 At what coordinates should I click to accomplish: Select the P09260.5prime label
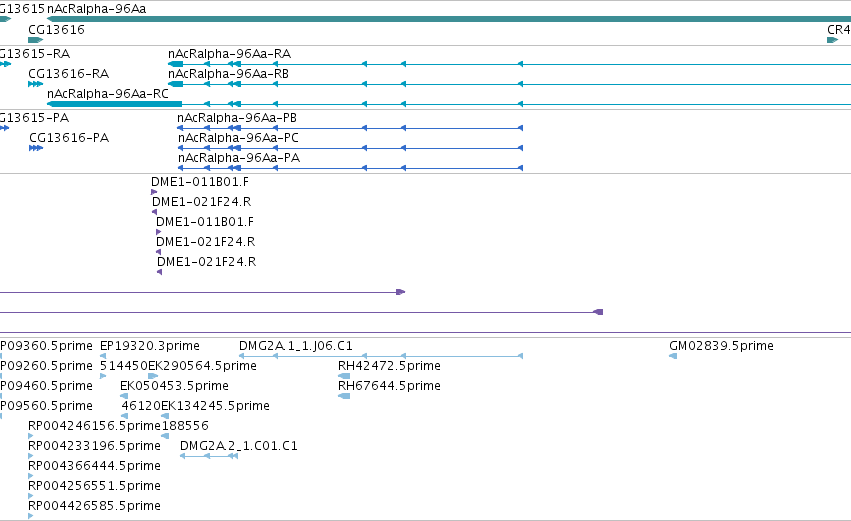coord(46,366)
